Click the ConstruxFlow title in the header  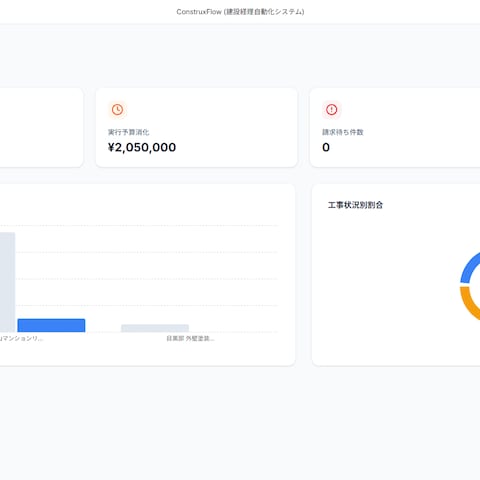click(240, 12)
